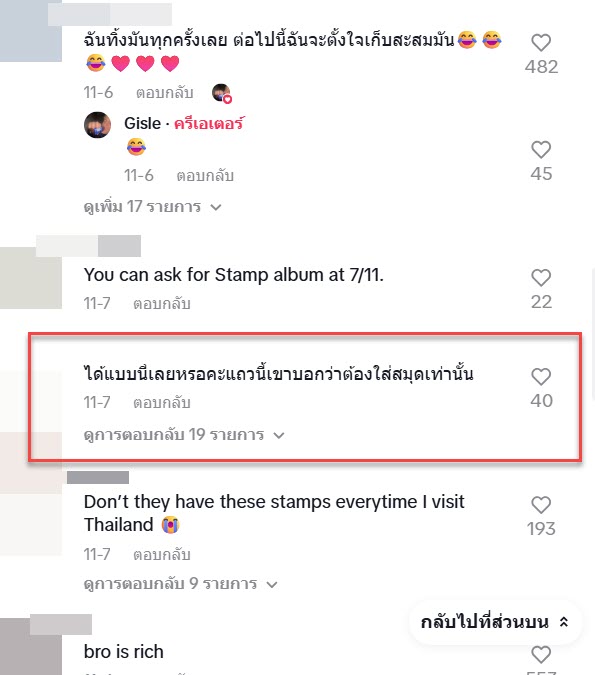595x675 pixels.
Task: Reply to Gisle's creator comment
Action: coord(205,176)
